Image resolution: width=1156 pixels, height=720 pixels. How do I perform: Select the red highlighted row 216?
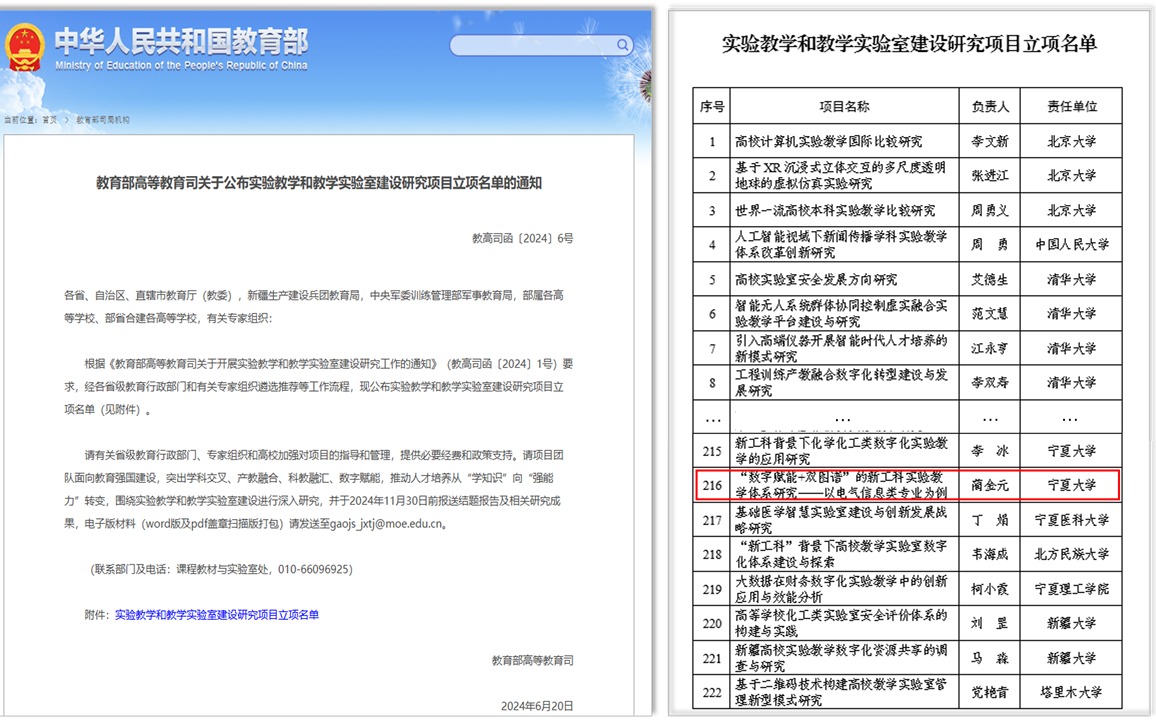click(907, 484)
